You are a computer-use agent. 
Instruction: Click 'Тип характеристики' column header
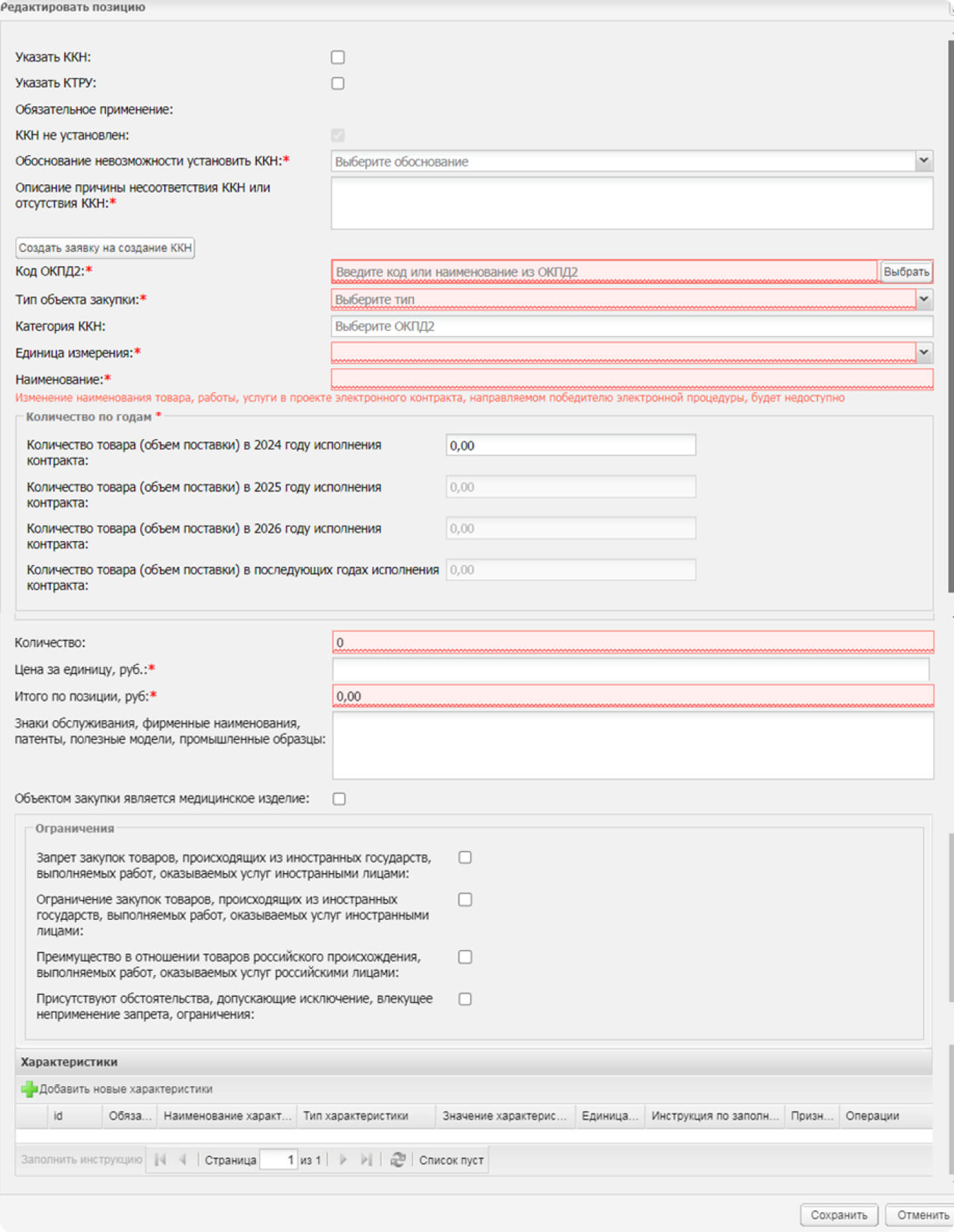point(366,1116)
